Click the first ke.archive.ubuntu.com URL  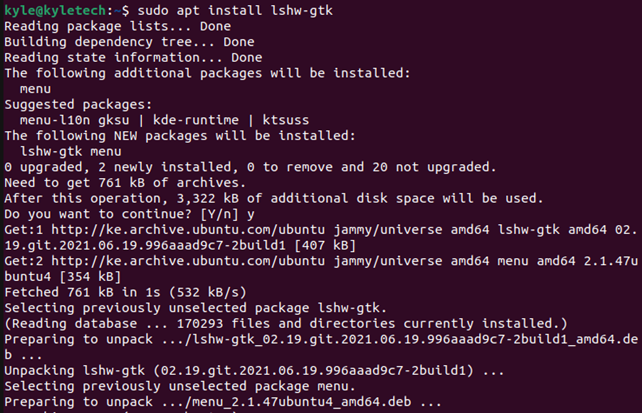188,230
